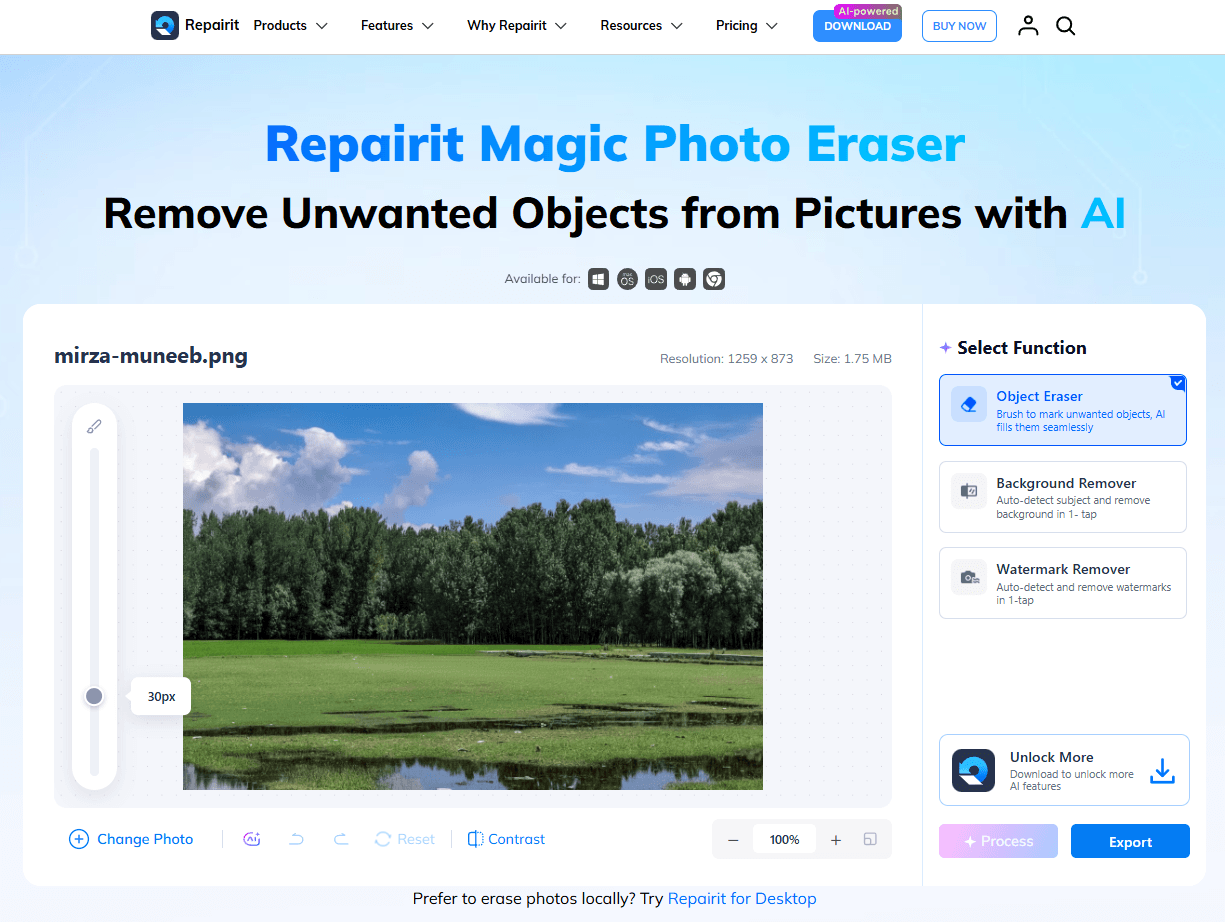Screen dimensions: 1225x922
Task: Click the Background Remover icon
Action: pos(968,491)
